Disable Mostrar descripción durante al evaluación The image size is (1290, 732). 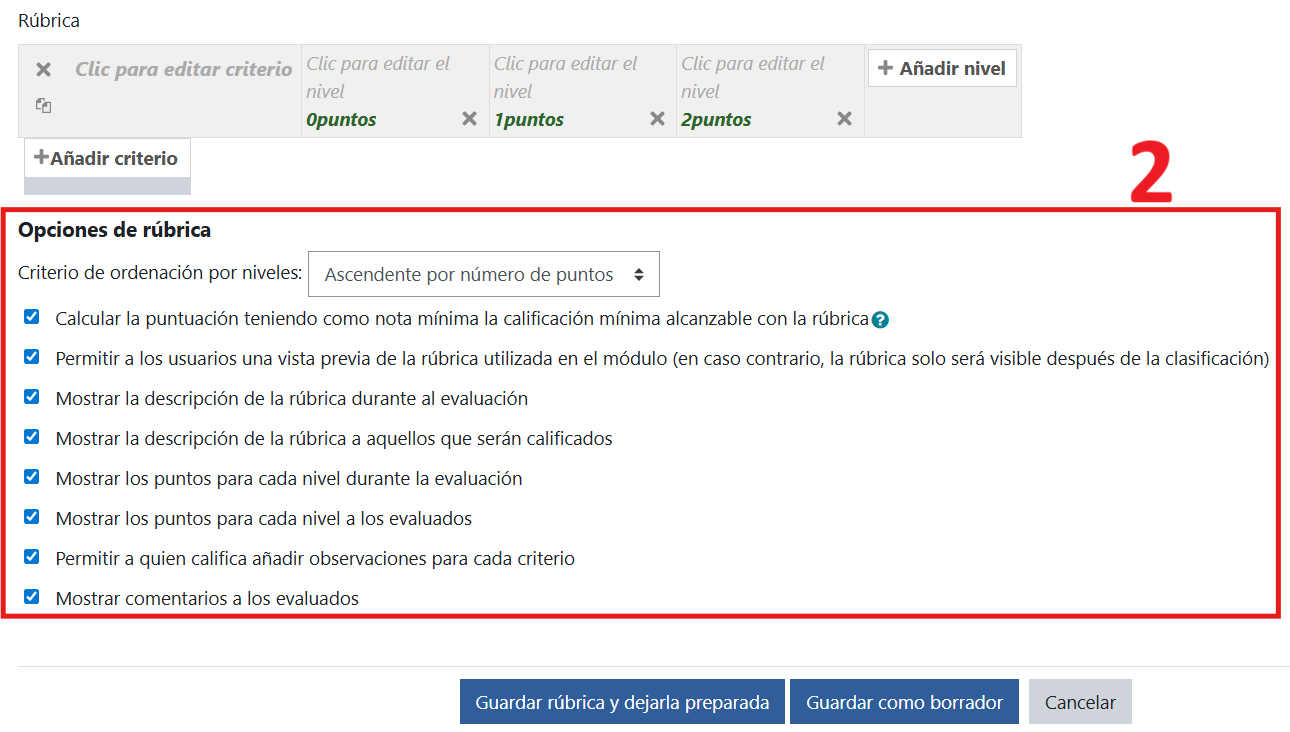(32, 397)
